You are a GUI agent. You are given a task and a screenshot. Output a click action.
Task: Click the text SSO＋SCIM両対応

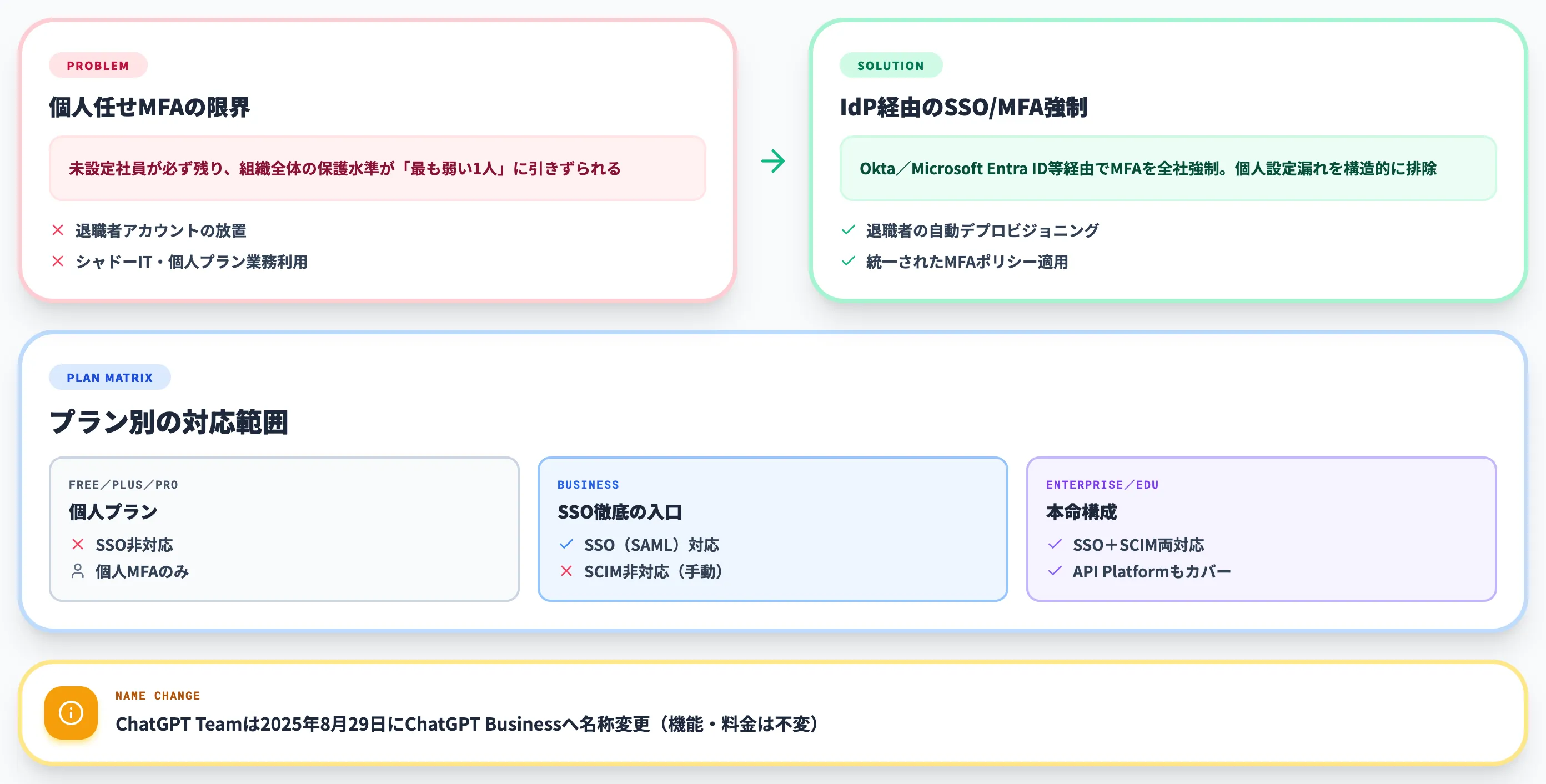tap(1138, 545)
